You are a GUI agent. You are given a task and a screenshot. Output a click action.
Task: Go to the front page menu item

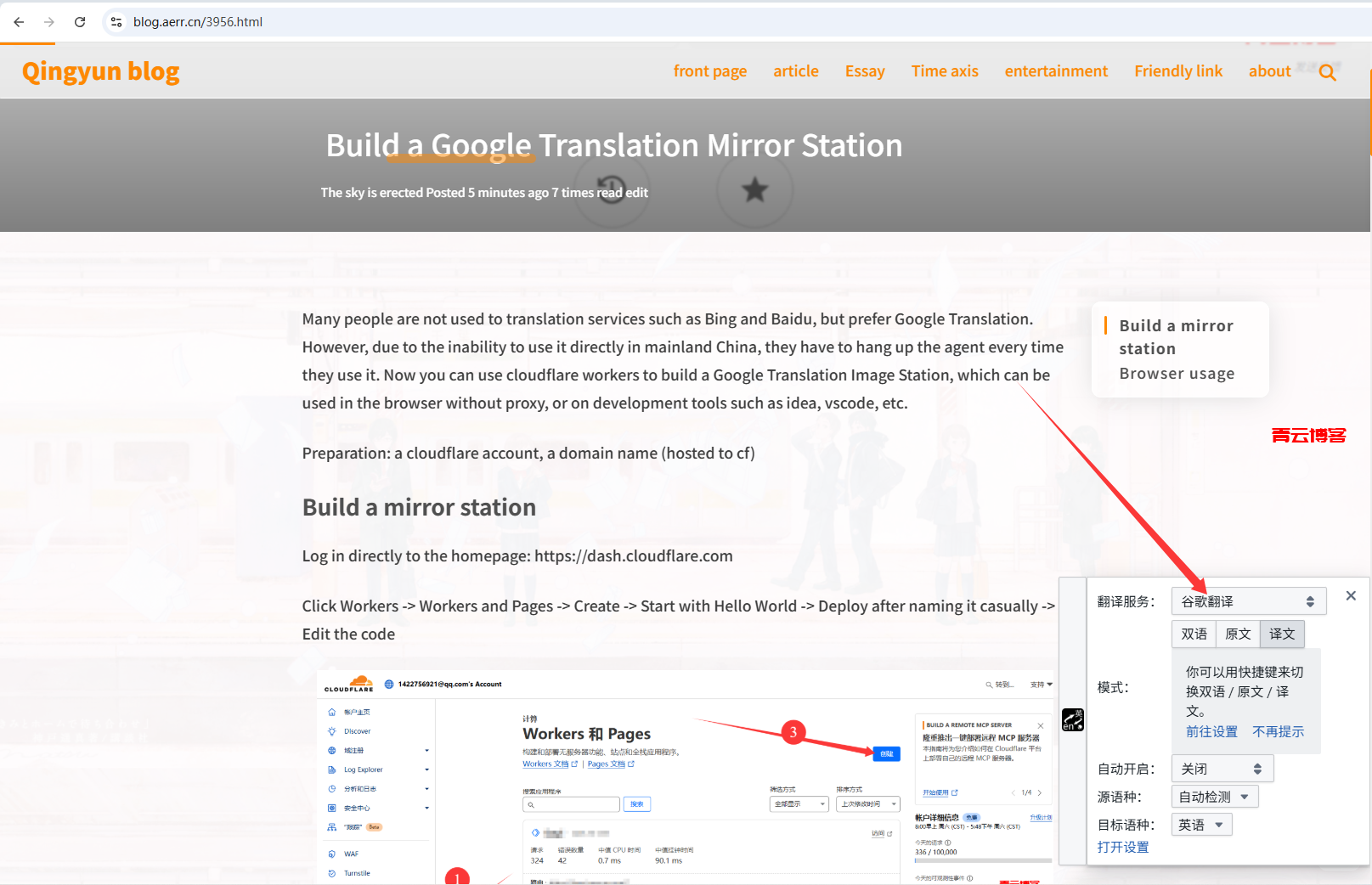pos(710,71)
